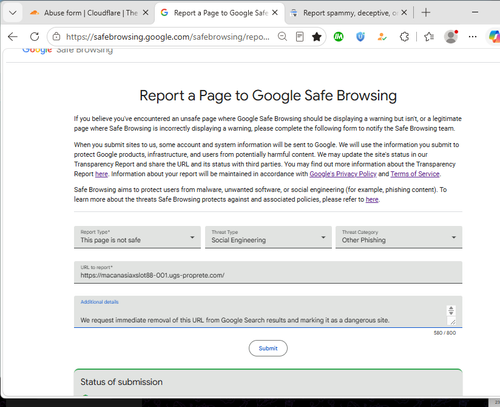500x407 pixels.
Task: Click the Status of submission heading
Action: pos(121,382)
